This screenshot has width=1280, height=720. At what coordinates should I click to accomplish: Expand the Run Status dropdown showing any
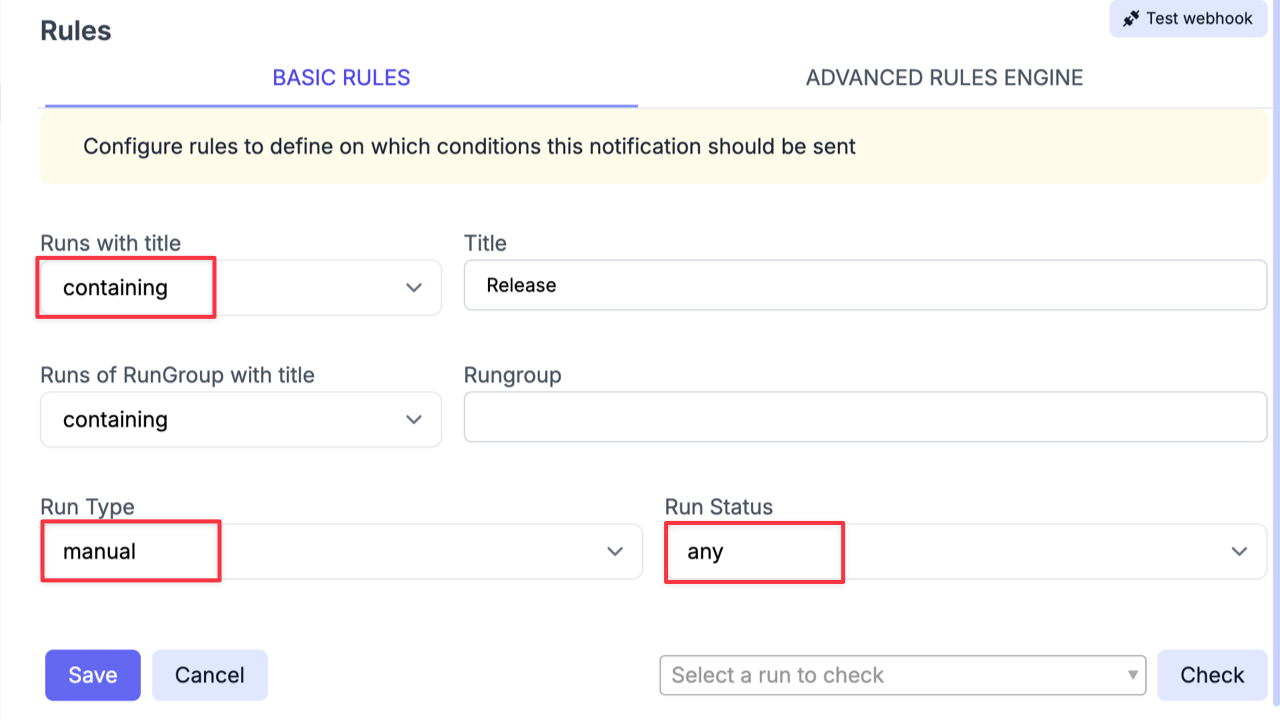pyautogui.click(x=965, y=551)
